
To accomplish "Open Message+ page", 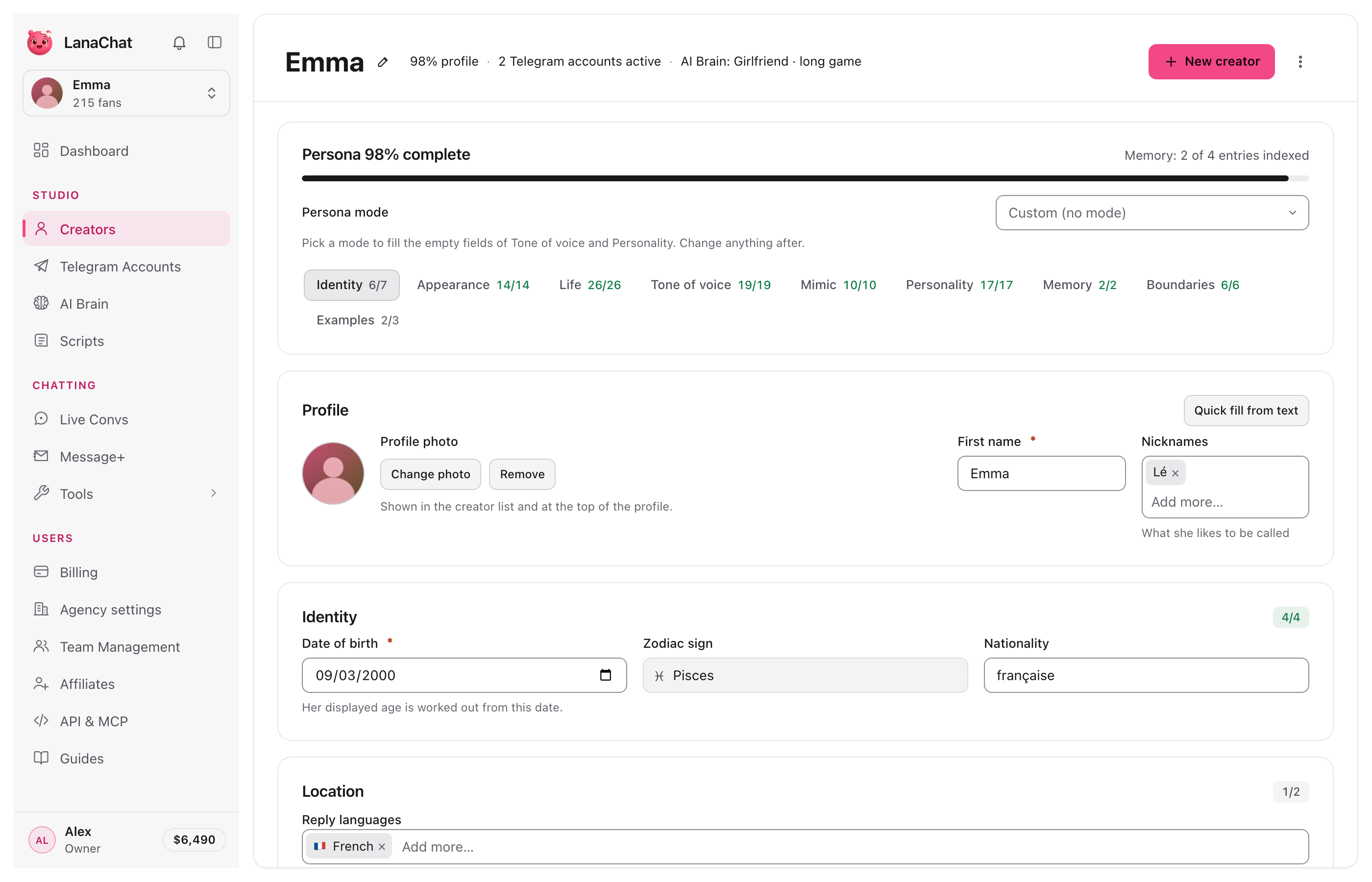I will pos(126,457).
